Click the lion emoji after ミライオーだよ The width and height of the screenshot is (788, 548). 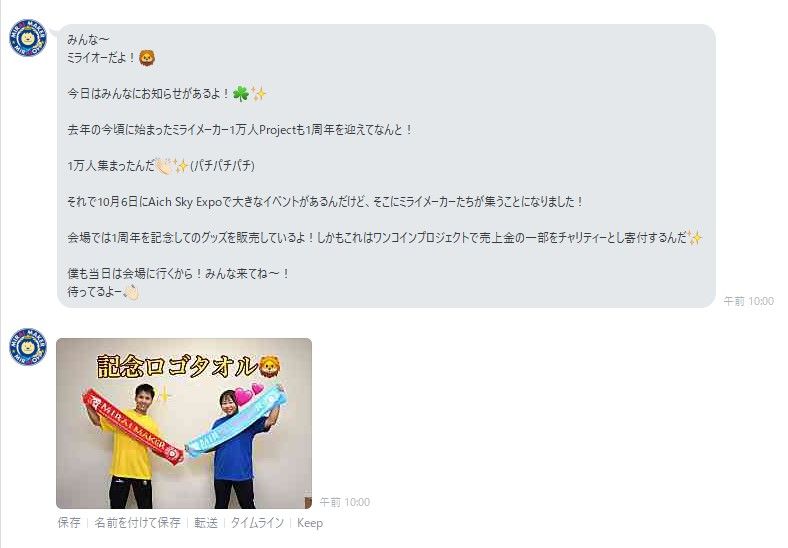[147, 58]
